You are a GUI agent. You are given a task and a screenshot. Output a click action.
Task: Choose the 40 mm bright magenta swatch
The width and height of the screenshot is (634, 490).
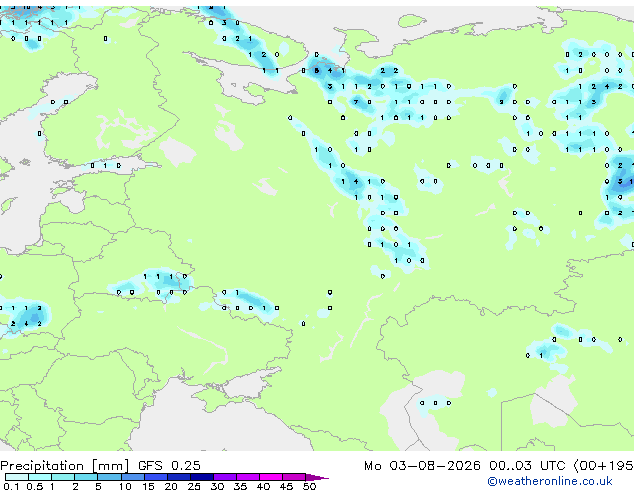click(x=271, y=477)
